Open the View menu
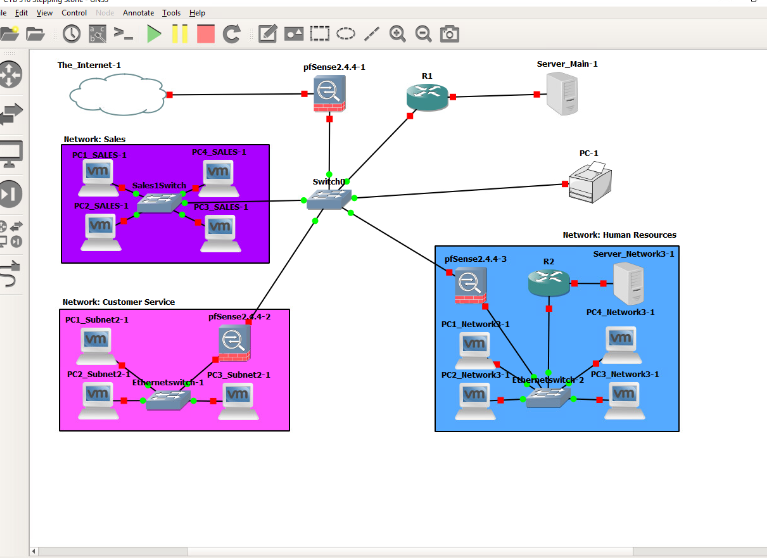This screenshot has width=767, height=558. tap(45, 13)
